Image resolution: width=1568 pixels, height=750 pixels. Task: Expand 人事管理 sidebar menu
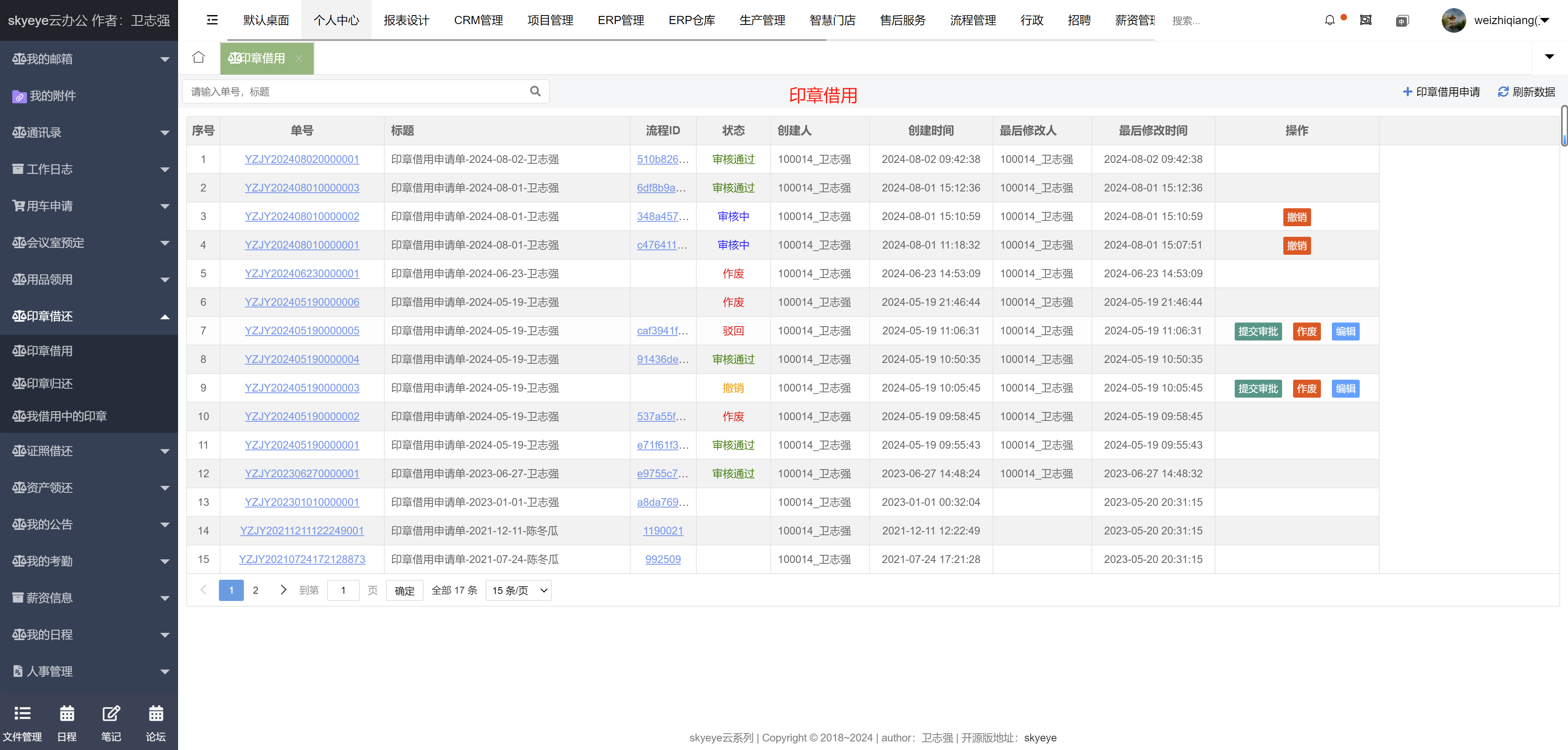point(89,671)
